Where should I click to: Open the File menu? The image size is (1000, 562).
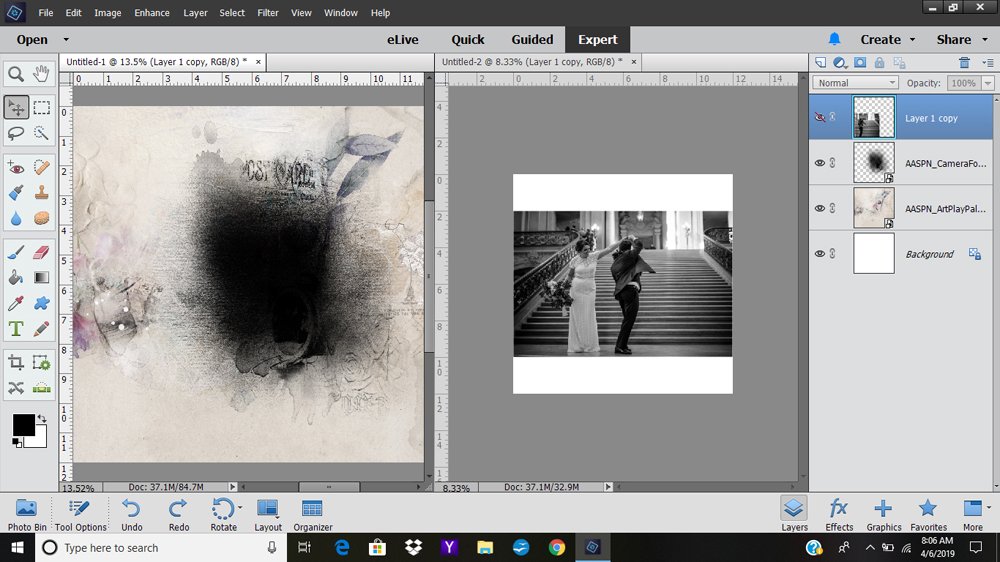click(x=45, y=13)
